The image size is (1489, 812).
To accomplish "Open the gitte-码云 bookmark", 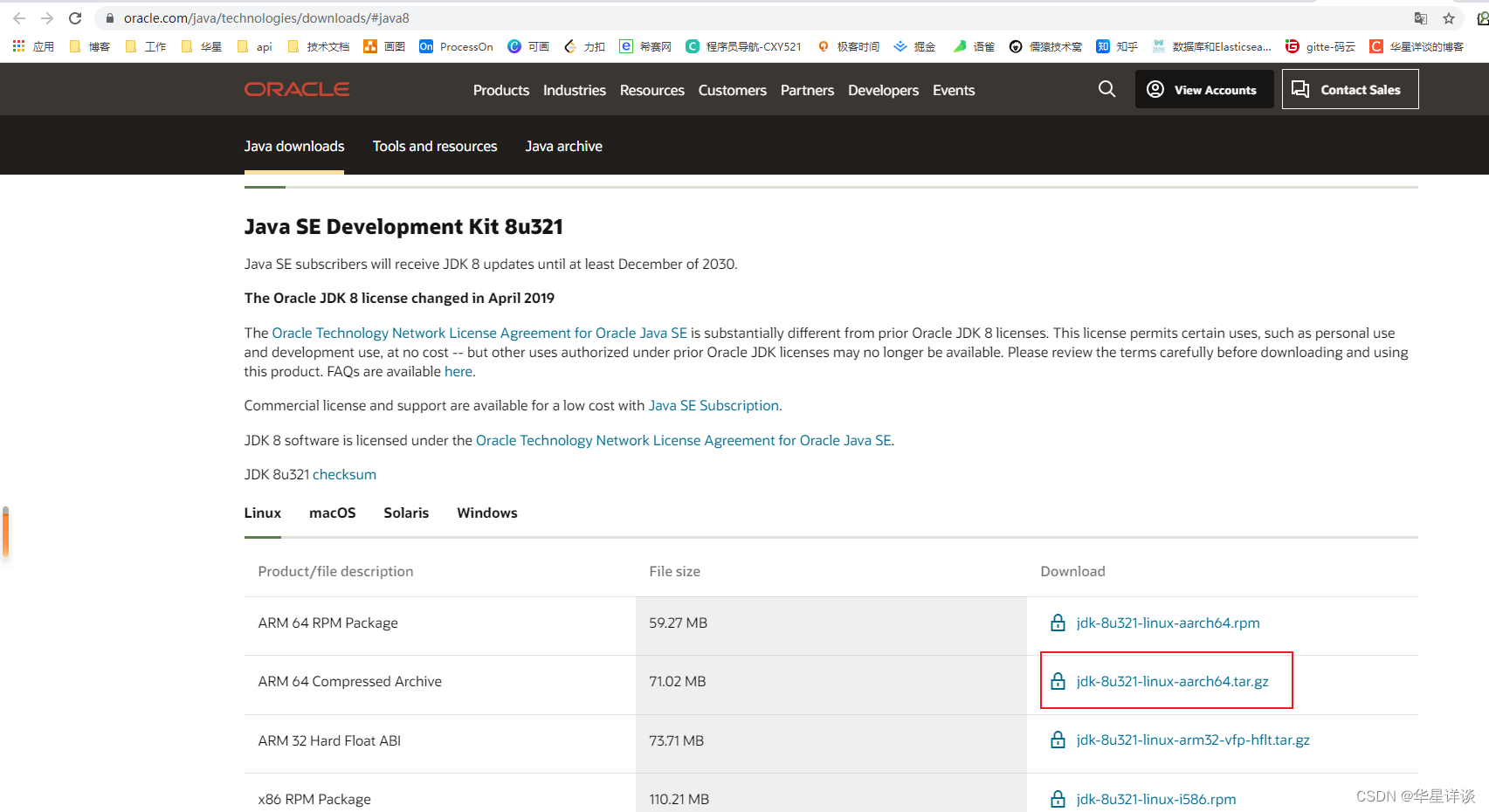I will (1320, 46).
